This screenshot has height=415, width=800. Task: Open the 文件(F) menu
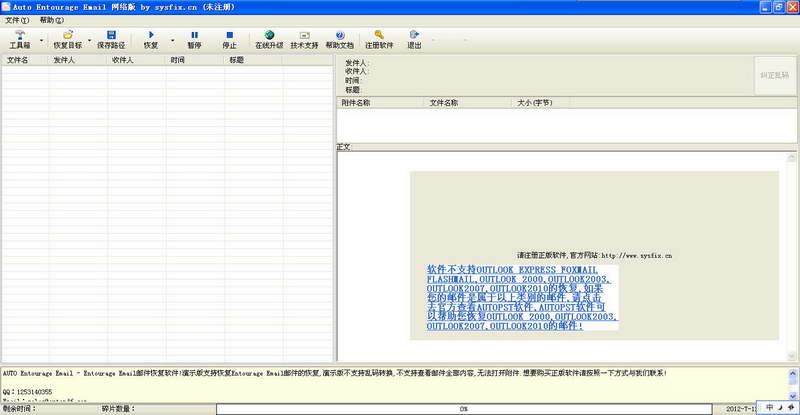click(17, 20)
